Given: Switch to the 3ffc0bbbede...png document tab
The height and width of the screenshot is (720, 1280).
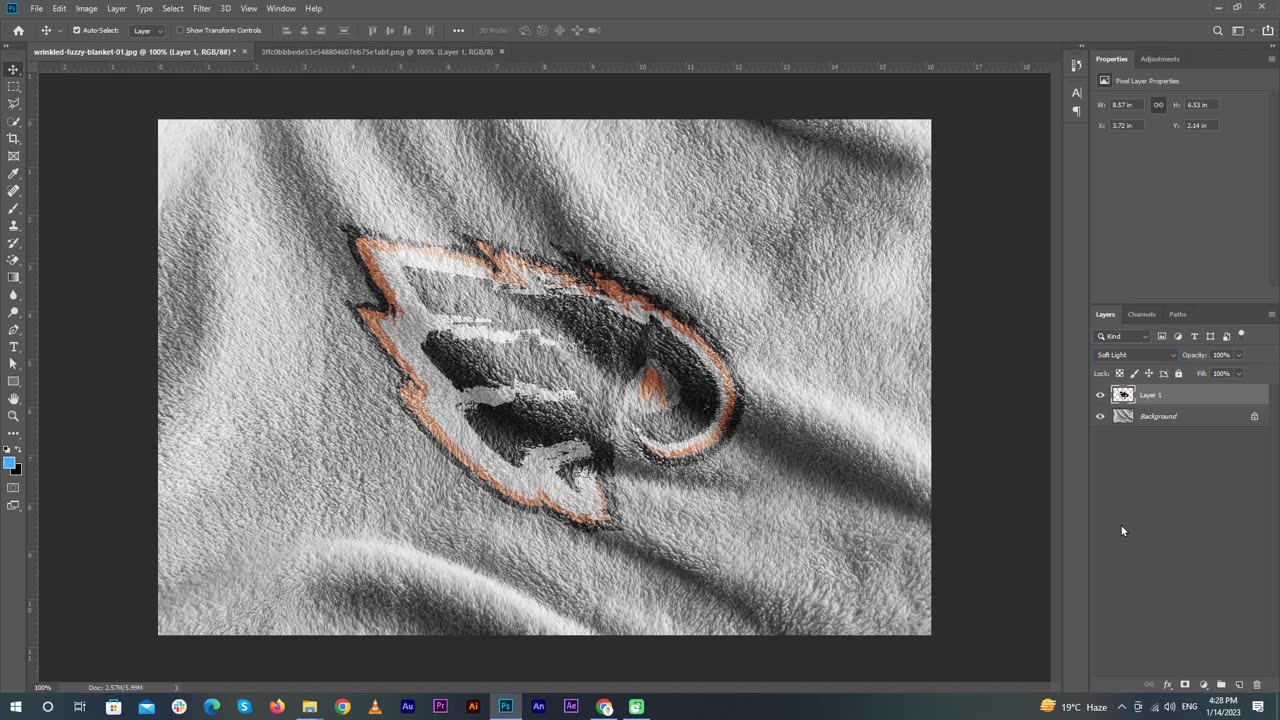Looking at the screenshot, I should 377,51.
